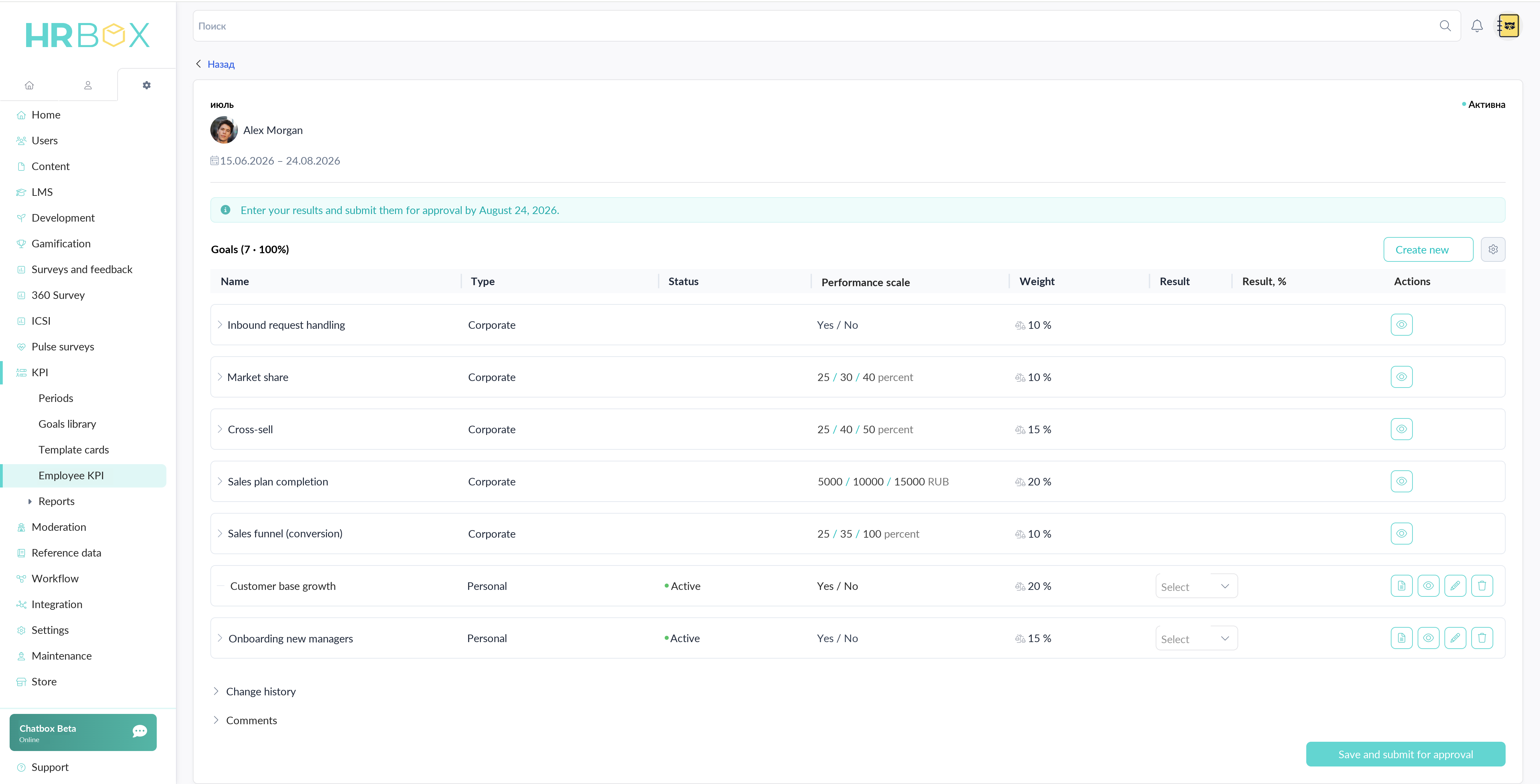The image size is (1540, 784).
Task: Open Template cards in sidebar
Action: [74, 449]
